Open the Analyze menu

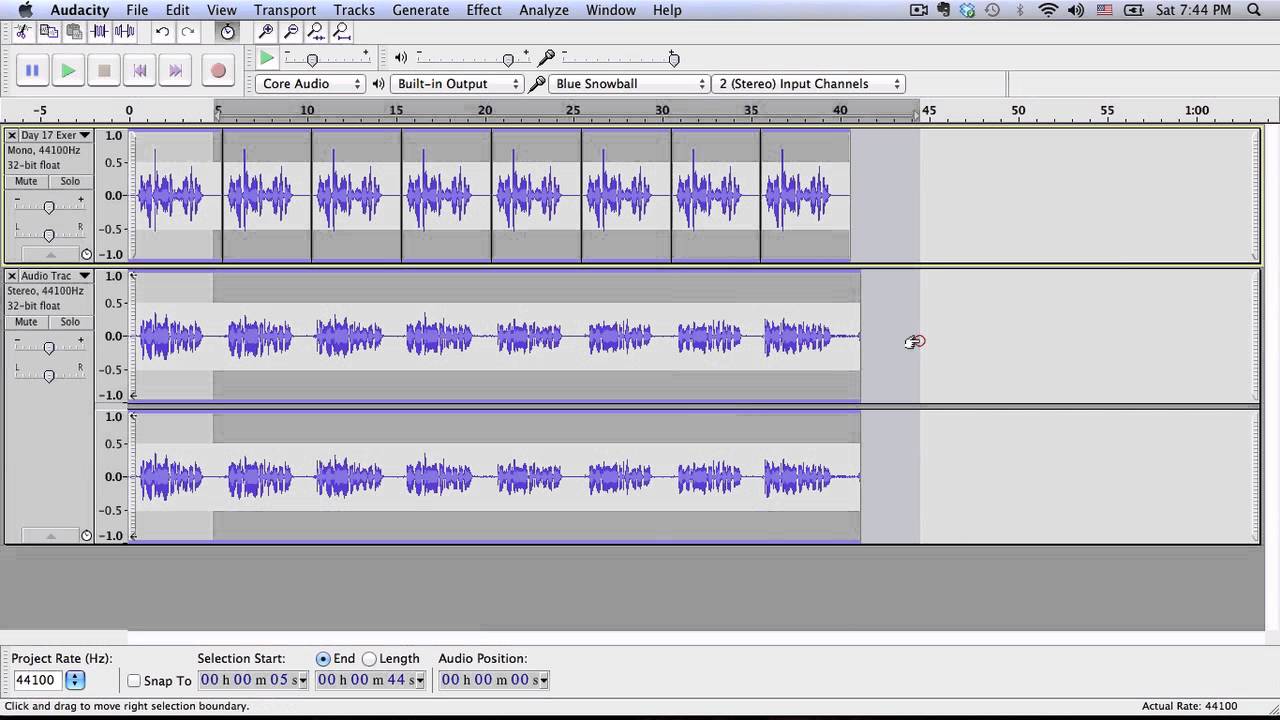coord(542,10)
